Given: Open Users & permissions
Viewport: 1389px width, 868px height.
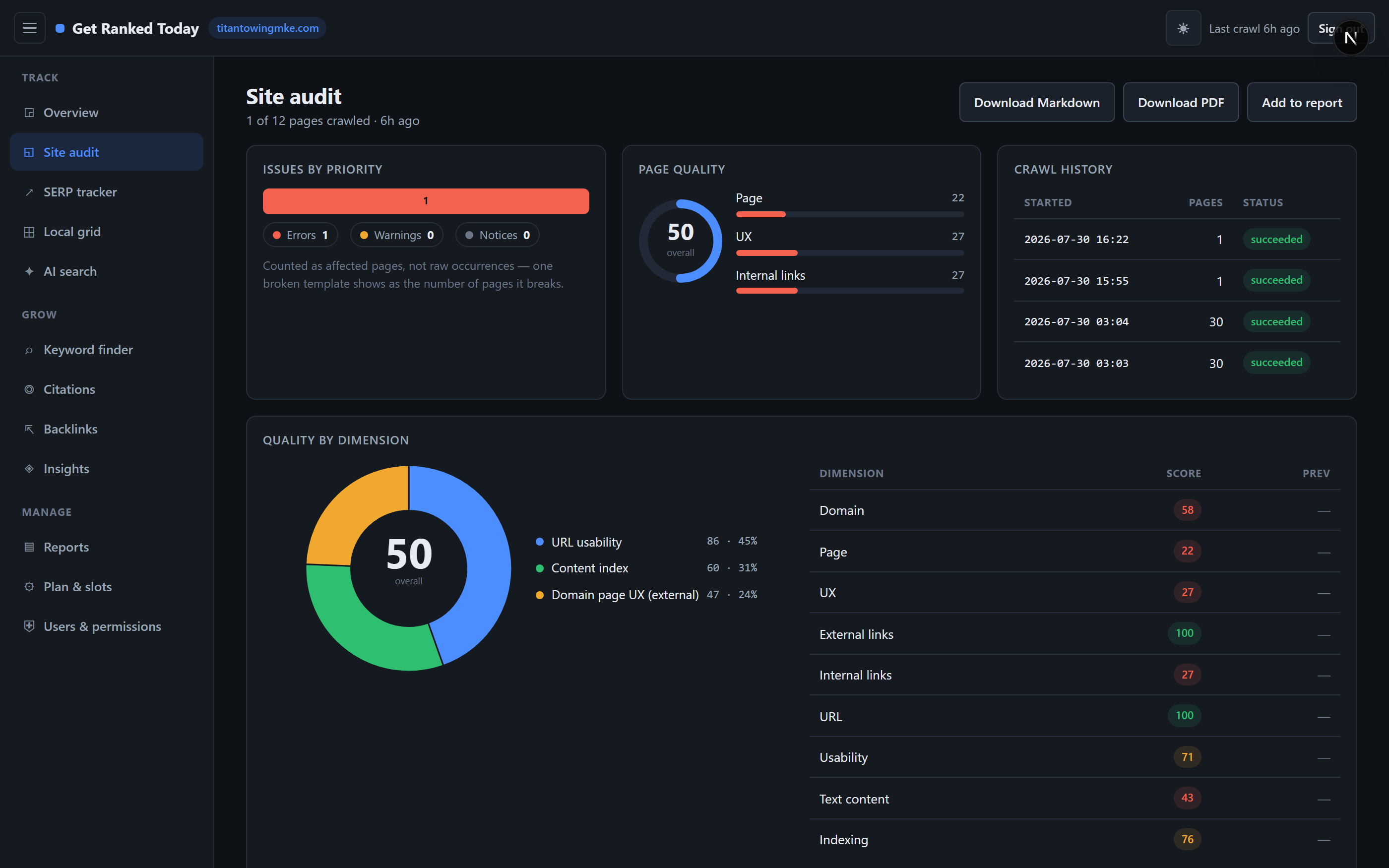Looking at the screenshot, I should tap(107, 626).
